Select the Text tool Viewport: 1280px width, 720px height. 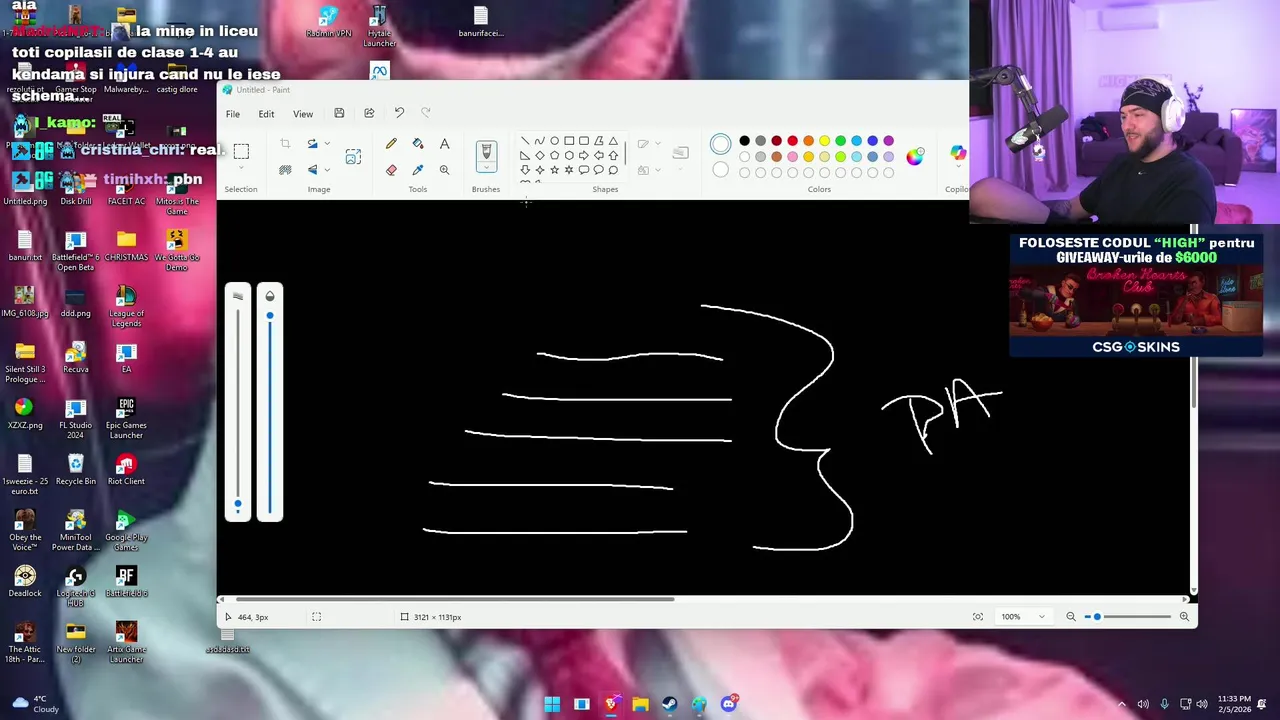point(444,144)
